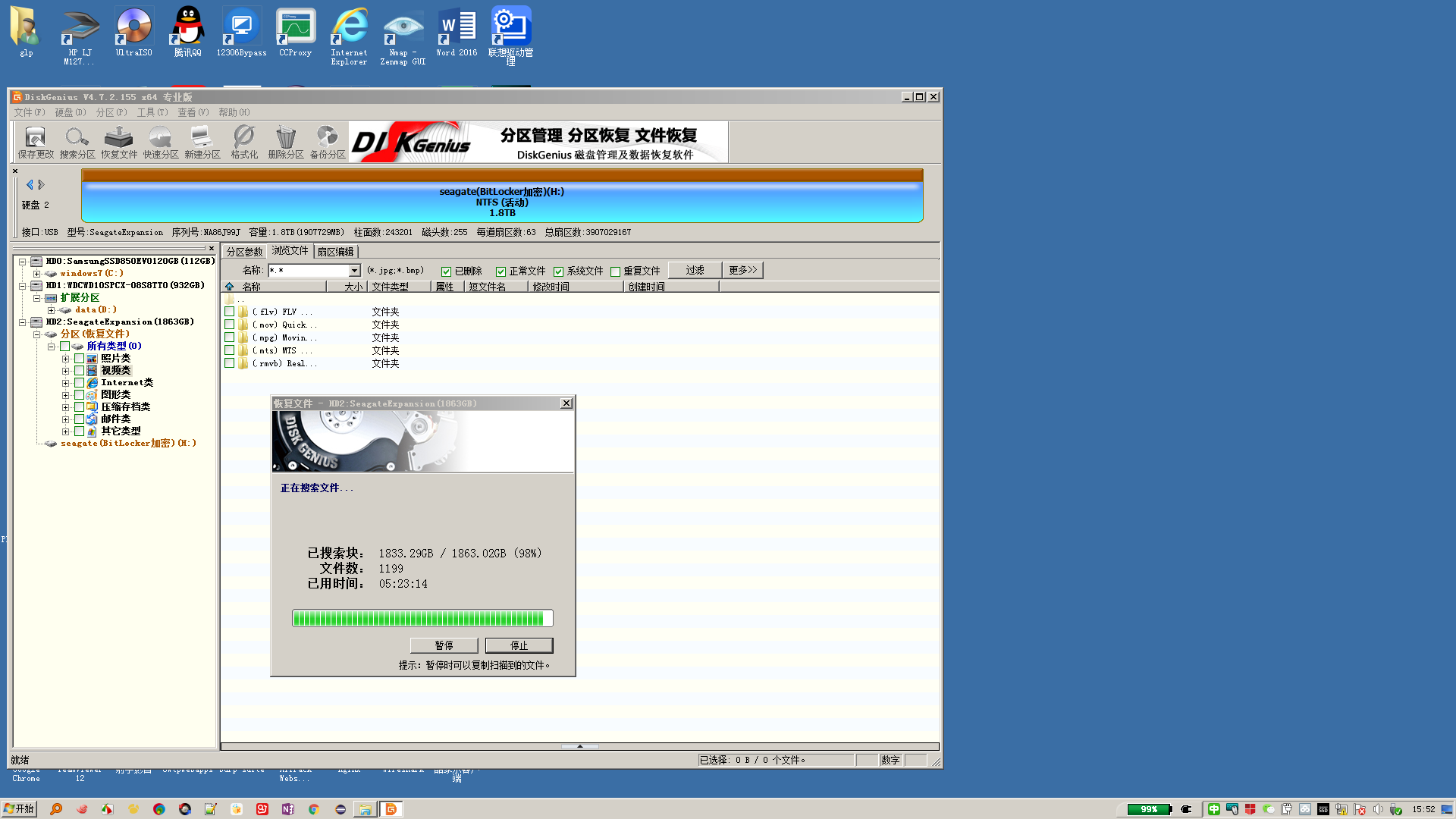Open the Lenovo driver manager (联想驱动管理) desktop icon
This screenshot has height=819, width=1456.
(510, 36)
